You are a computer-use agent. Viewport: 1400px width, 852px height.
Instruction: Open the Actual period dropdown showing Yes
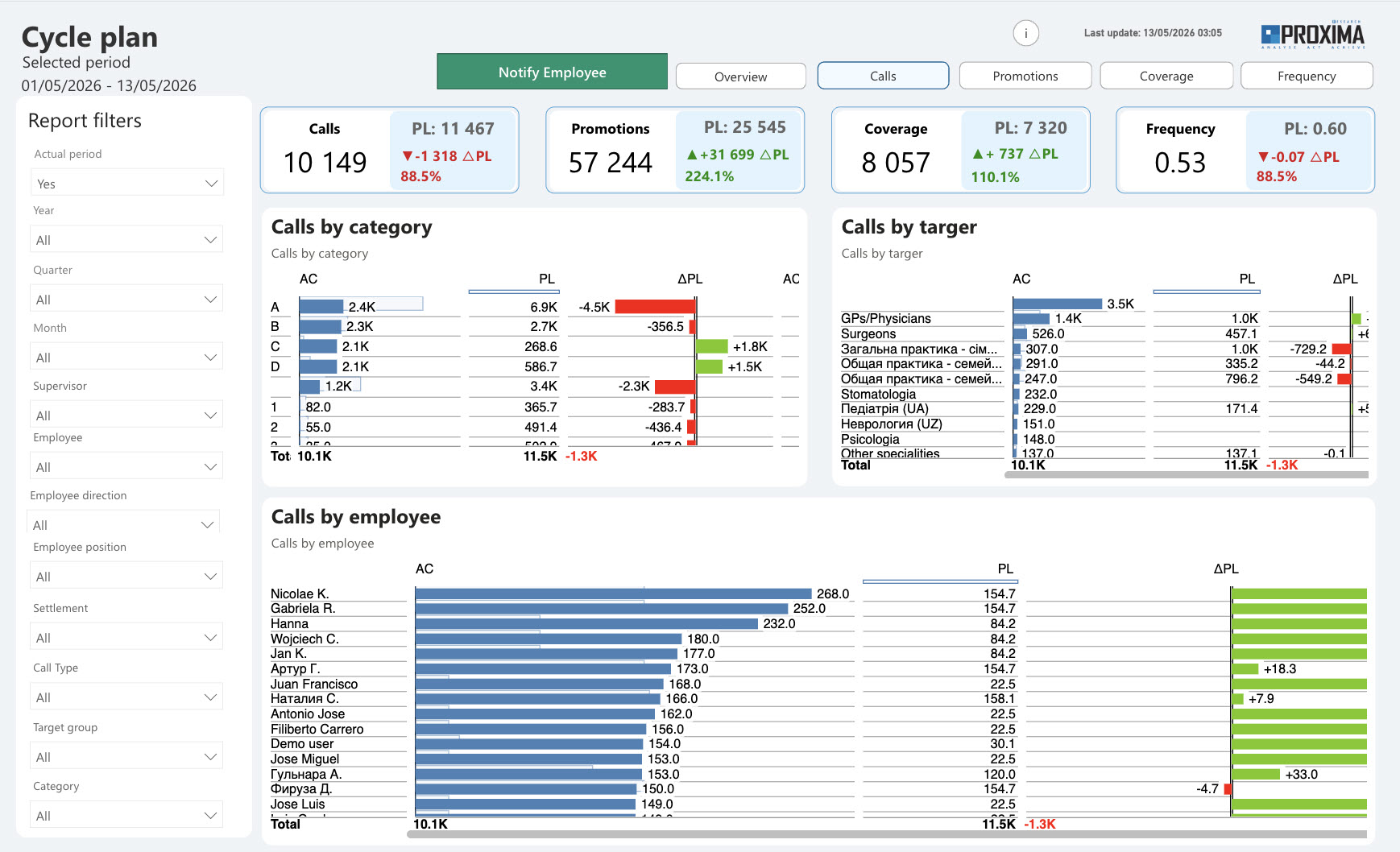click(127, 183)
